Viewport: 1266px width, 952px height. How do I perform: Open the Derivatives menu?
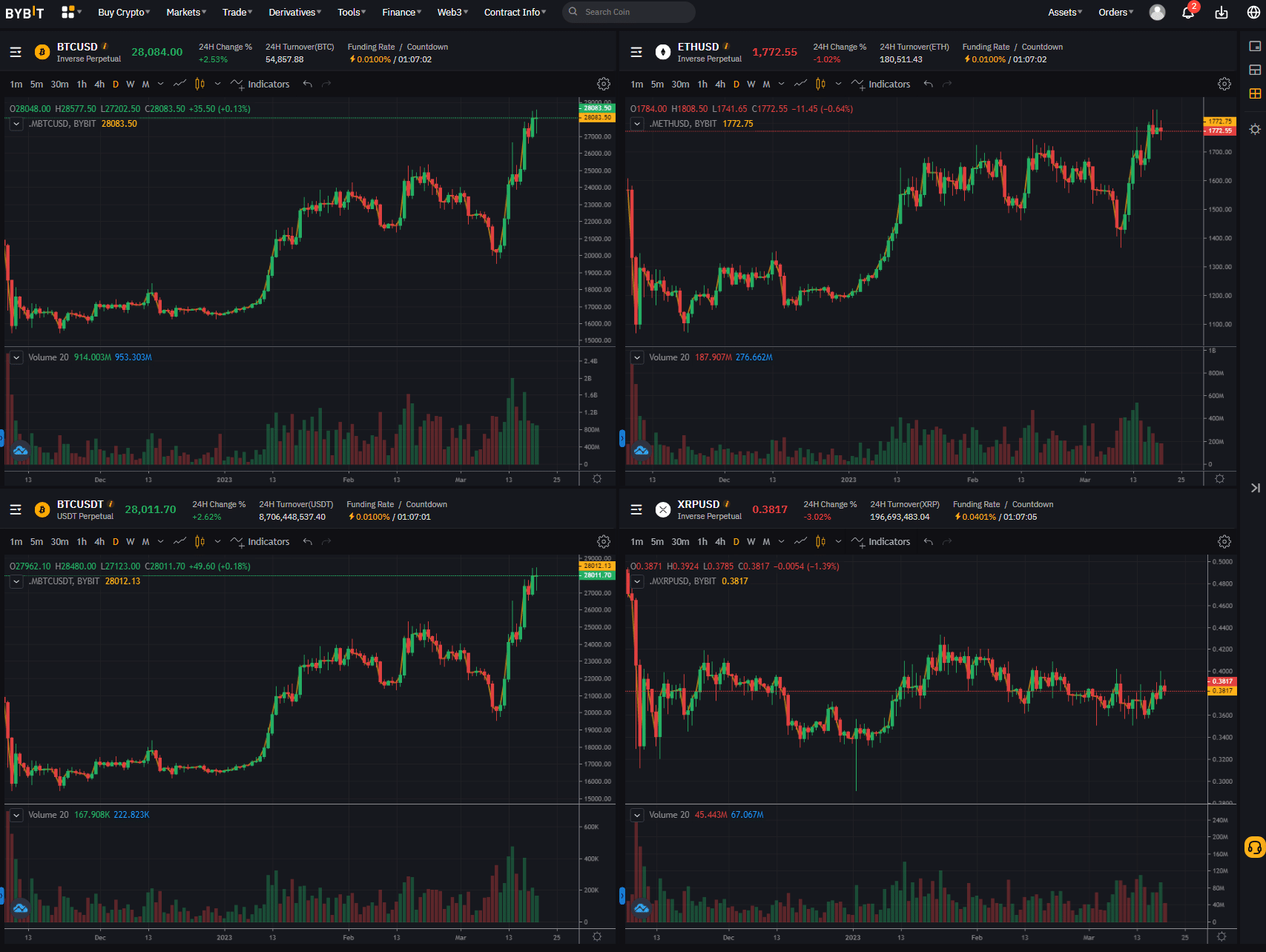pos(294,12)
